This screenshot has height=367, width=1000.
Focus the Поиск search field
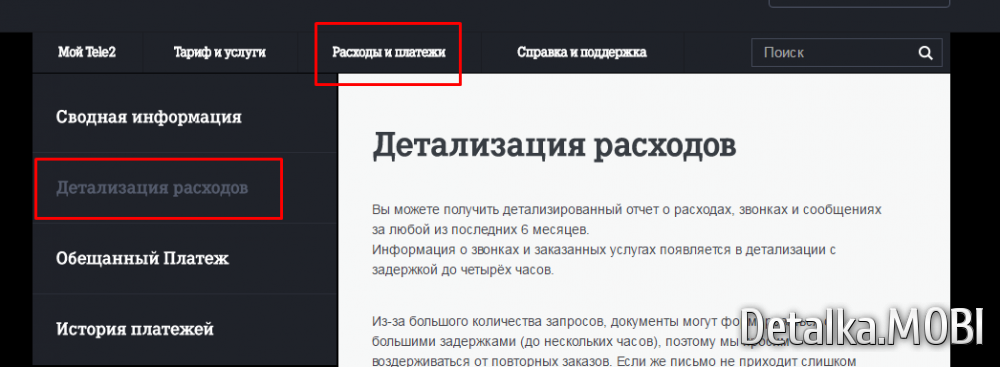coord(846,53)
